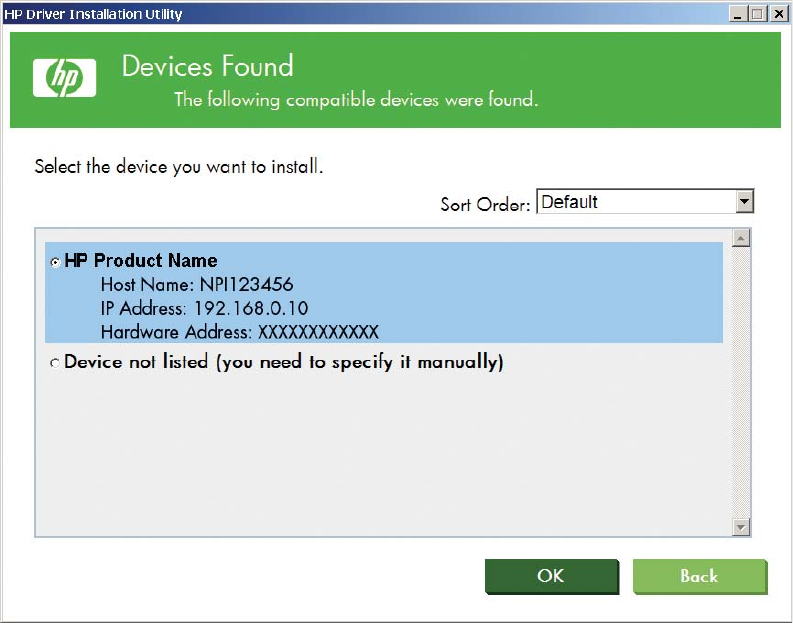Minimize the HP Driver Installation Utility window
This screenshot has height=623, width=793.
click(x=738, y=14)
